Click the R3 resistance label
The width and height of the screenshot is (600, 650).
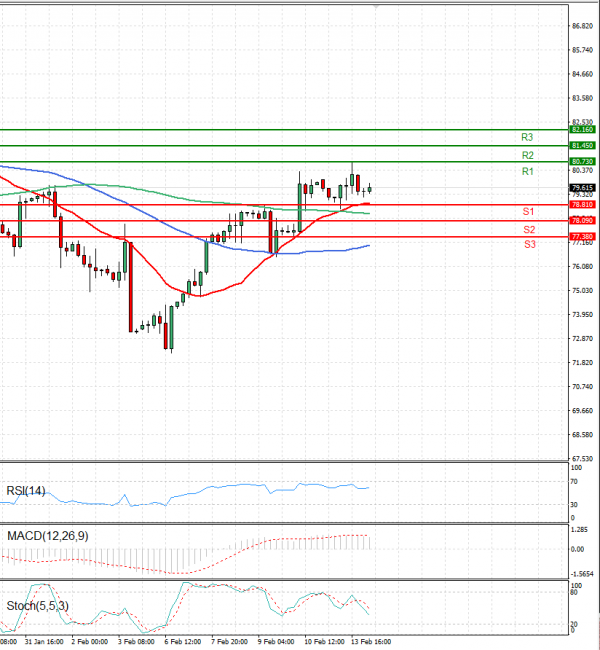[527, 137]
